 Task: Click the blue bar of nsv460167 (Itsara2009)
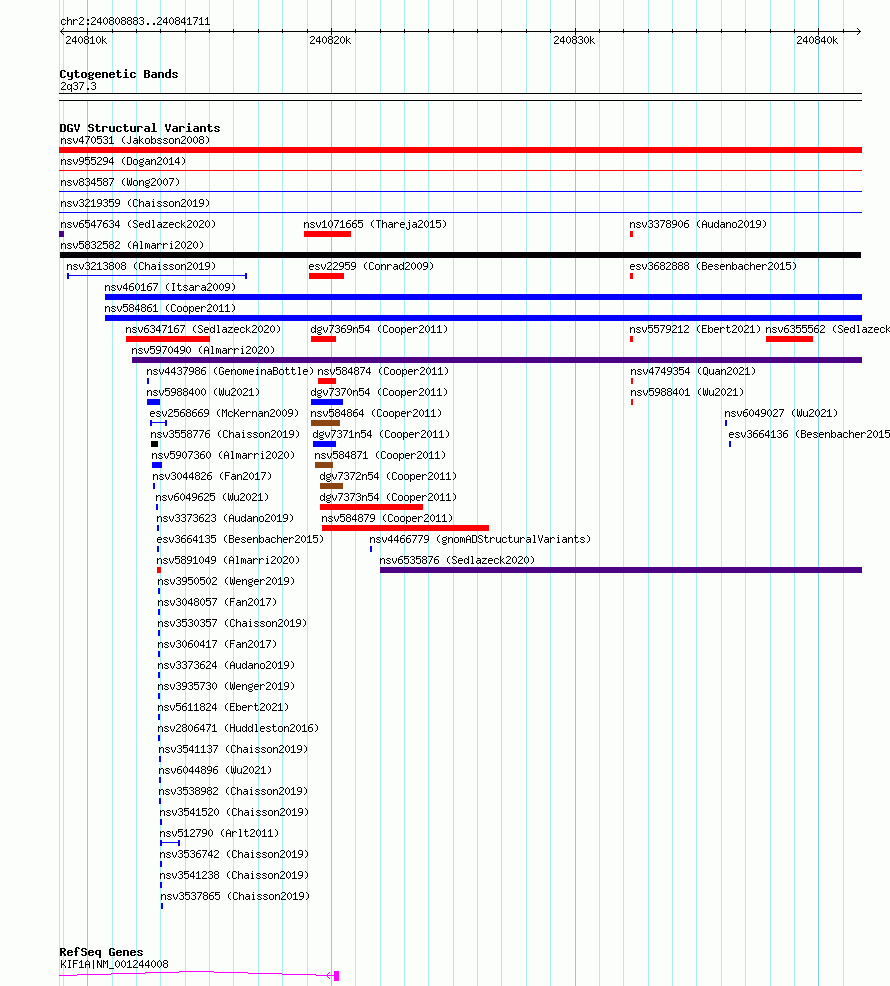click(483, 297)
